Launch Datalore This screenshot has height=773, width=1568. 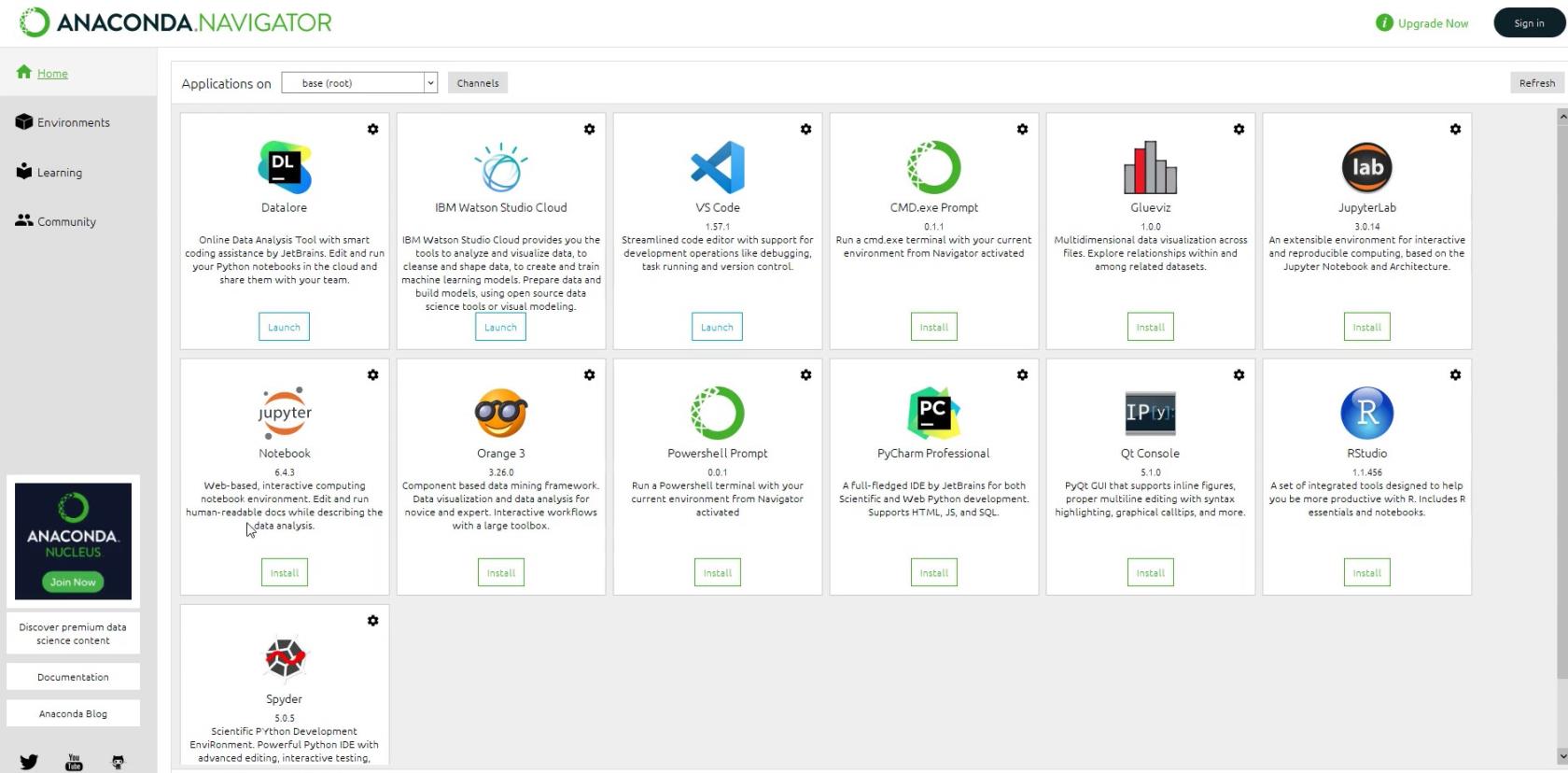click(x=285, y=327)
